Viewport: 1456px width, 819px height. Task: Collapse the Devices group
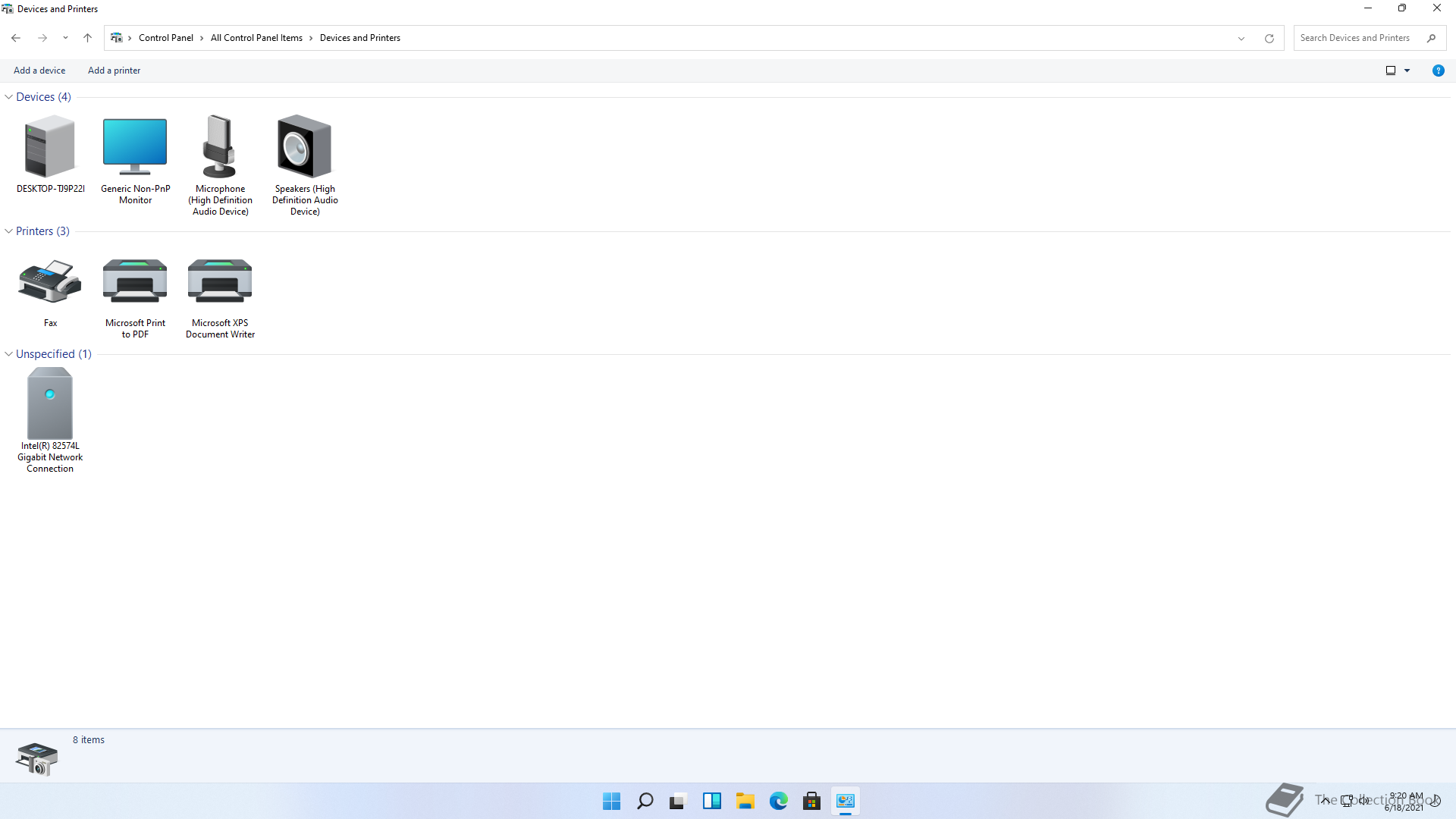pyautogui.click(x=9, y=97)
